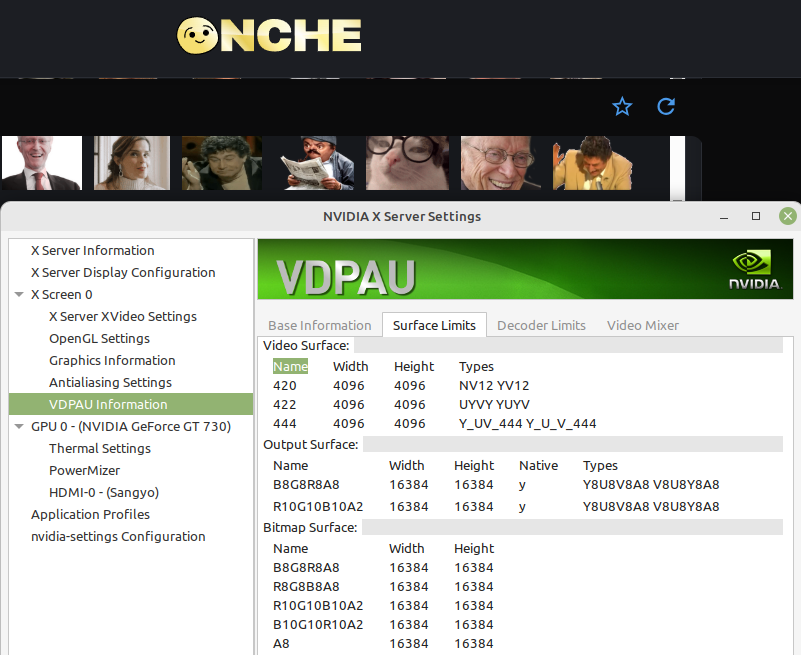Screen dimensions: 801x655
Task: Click the blue refresh icon
Action: click(666, 106)
